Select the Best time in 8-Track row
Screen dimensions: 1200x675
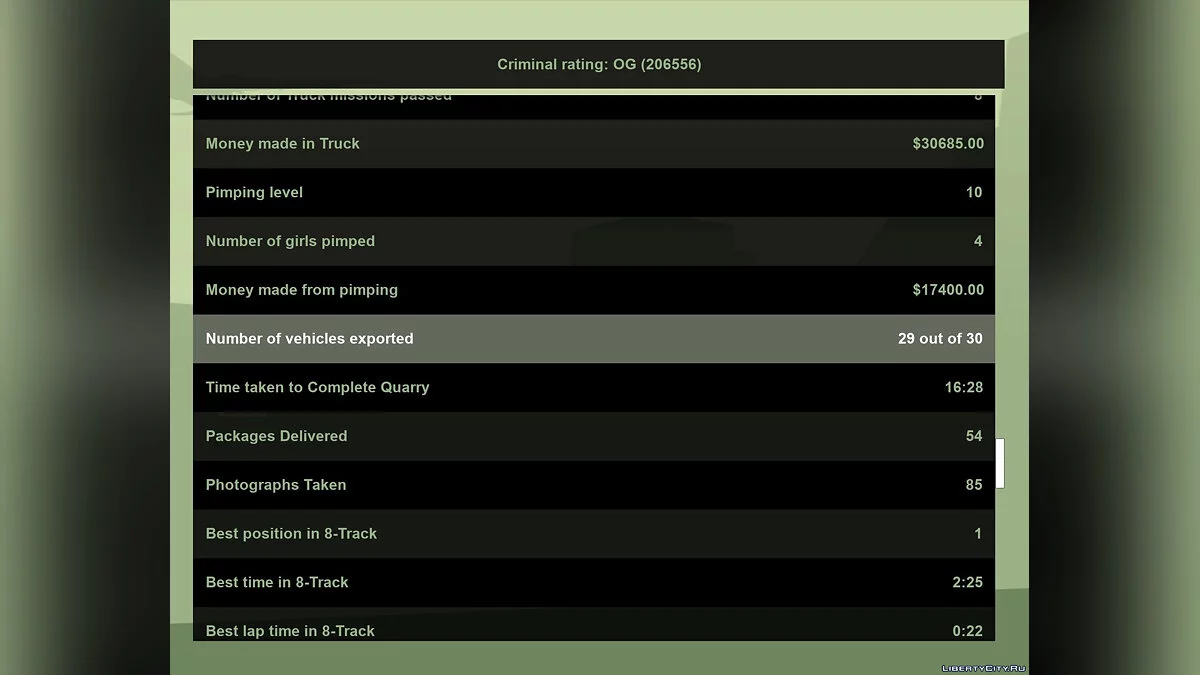[593, 582]
